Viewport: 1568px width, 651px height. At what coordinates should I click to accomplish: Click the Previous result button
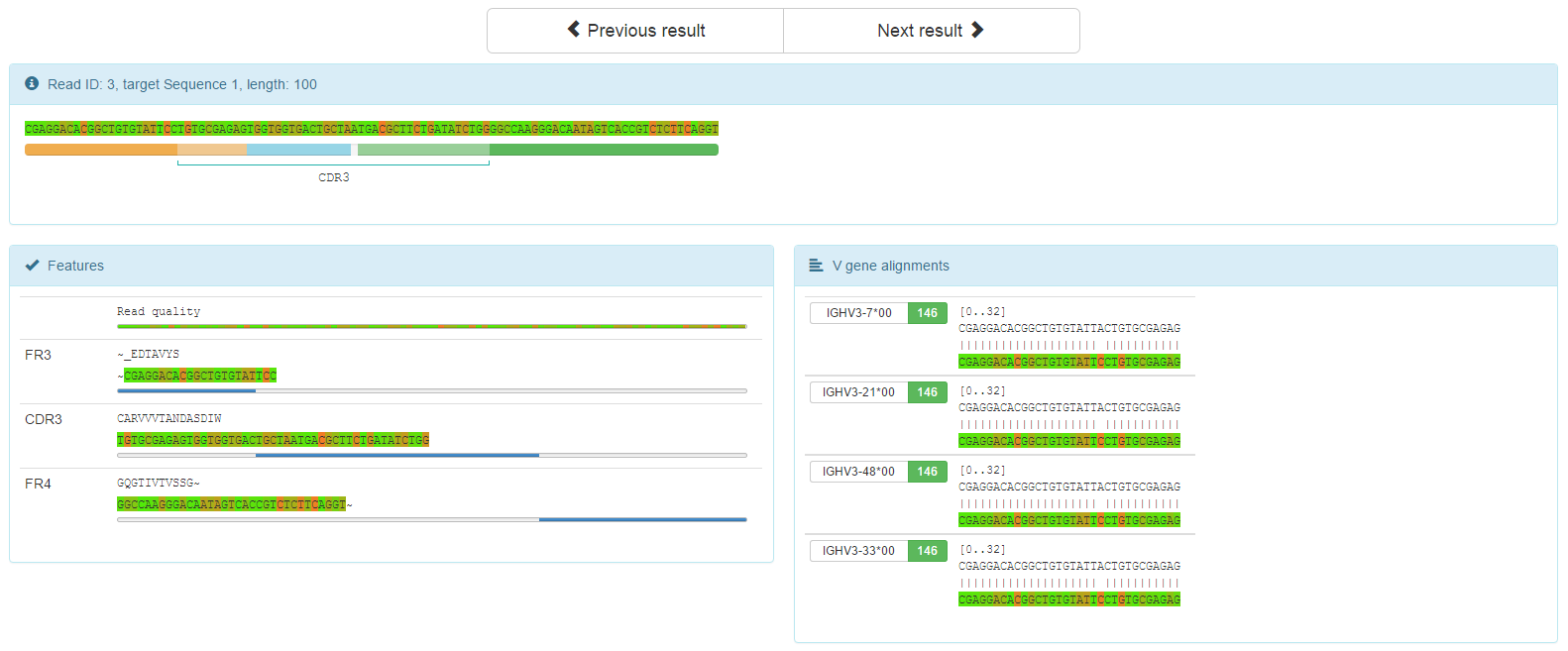pos(635,31)
